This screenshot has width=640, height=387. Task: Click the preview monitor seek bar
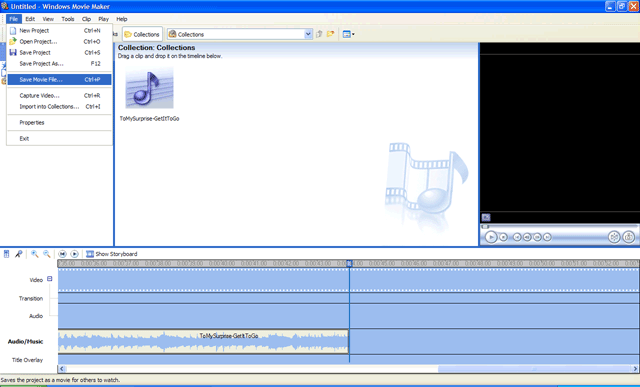point(559,226)
